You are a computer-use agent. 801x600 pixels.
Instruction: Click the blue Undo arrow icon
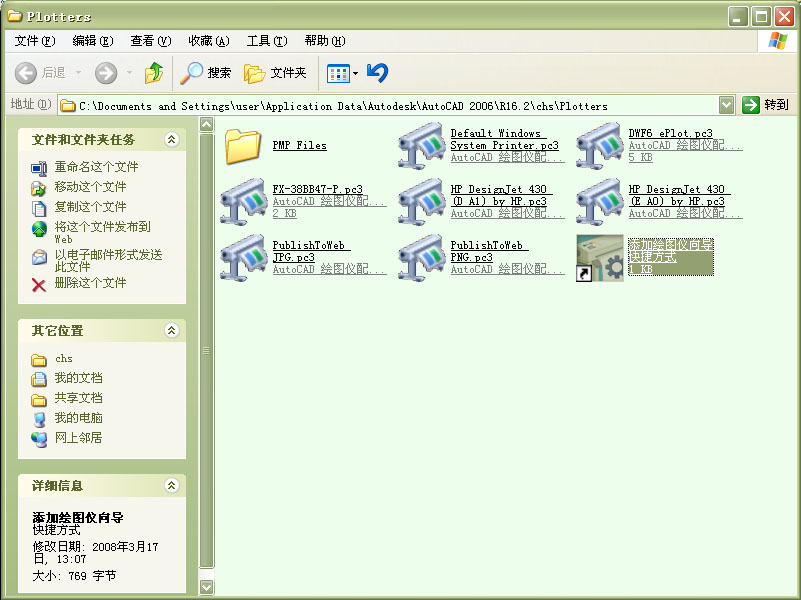[378, 73]
